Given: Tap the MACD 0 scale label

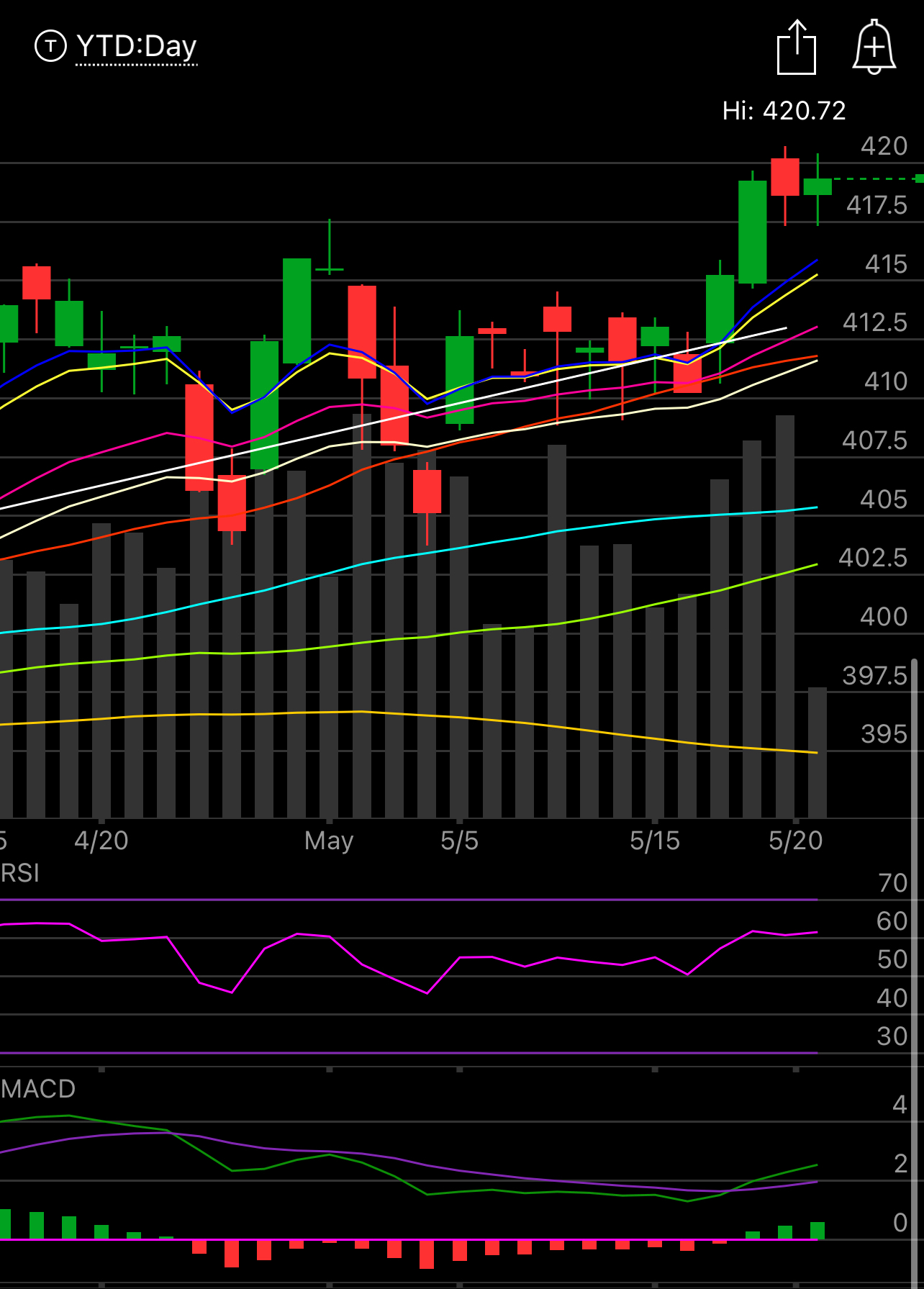Looking at the screenshot, I should [x=900, y=1223].
